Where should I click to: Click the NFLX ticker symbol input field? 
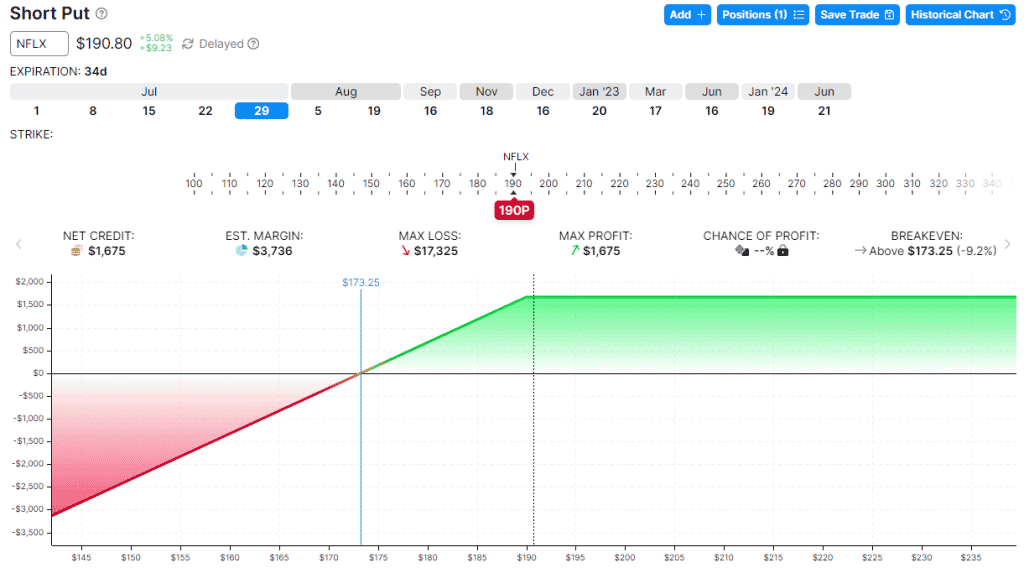(39, 44)
